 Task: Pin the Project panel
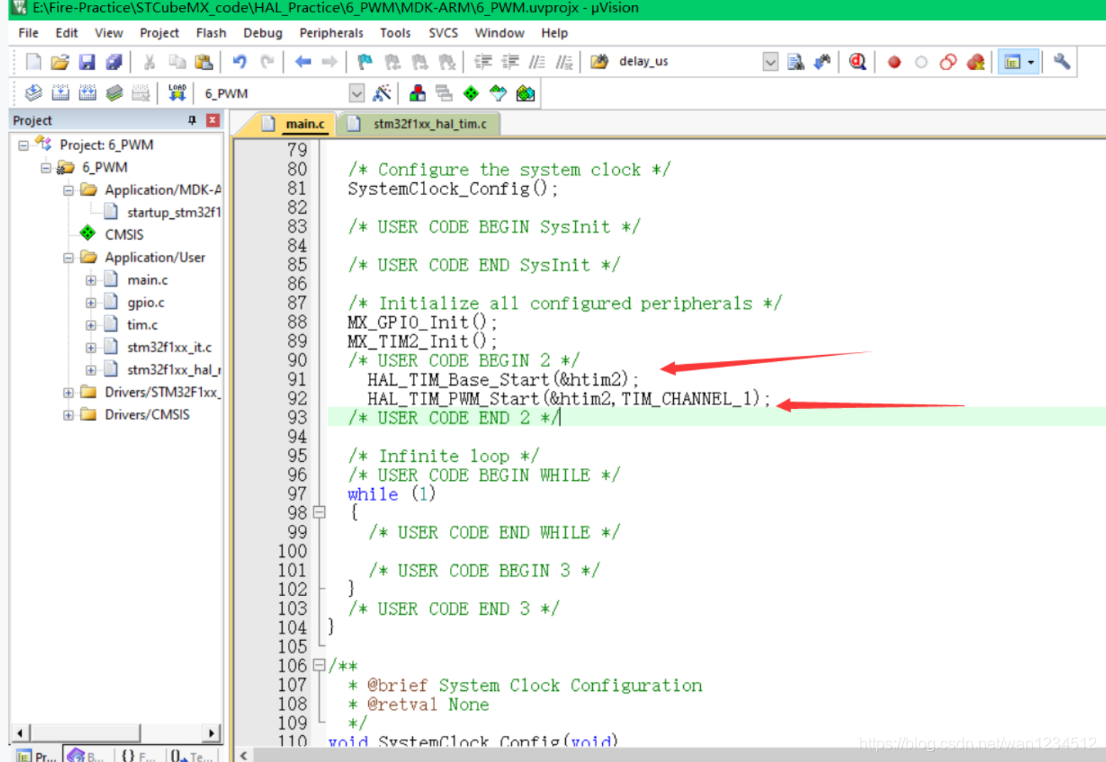(x=192, y=120)
